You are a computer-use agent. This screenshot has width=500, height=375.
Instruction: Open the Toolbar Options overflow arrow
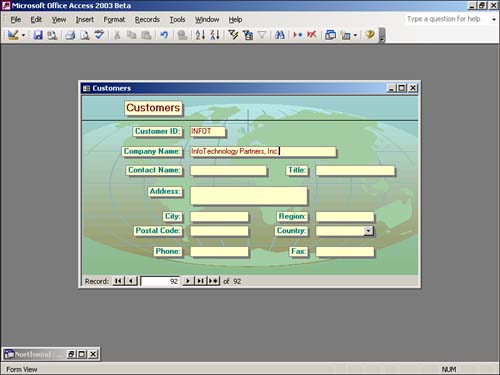pos(382,35)
